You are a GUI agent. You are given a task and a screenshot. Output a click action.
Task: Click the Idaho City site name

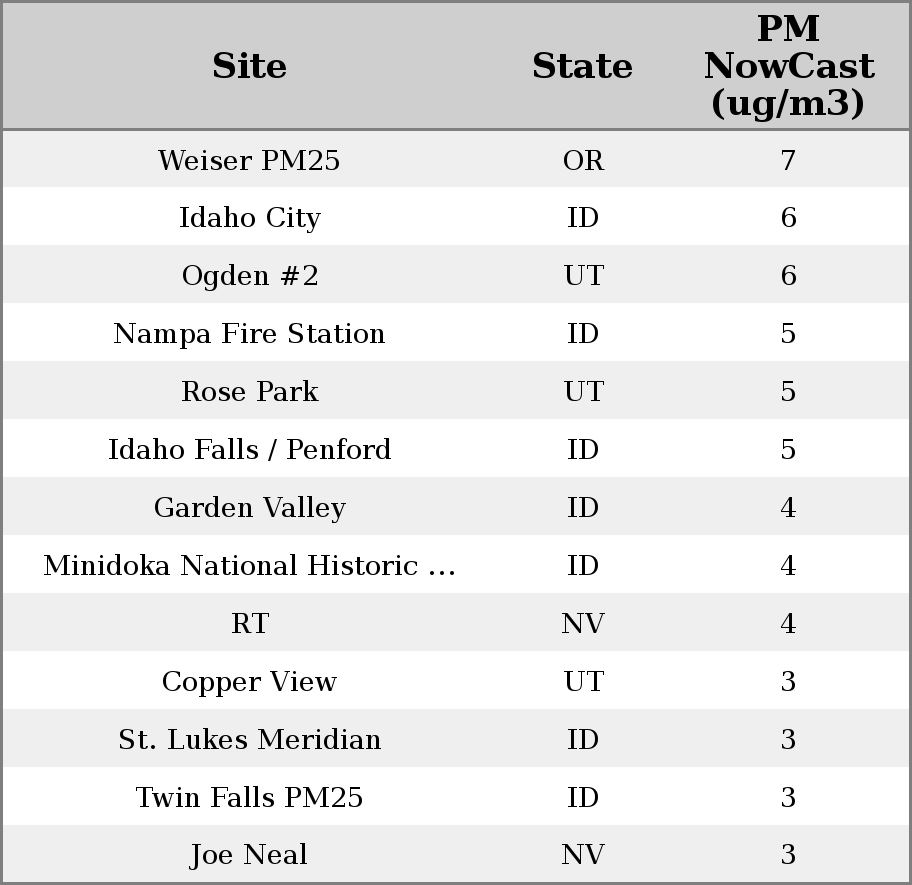[249, 218]
